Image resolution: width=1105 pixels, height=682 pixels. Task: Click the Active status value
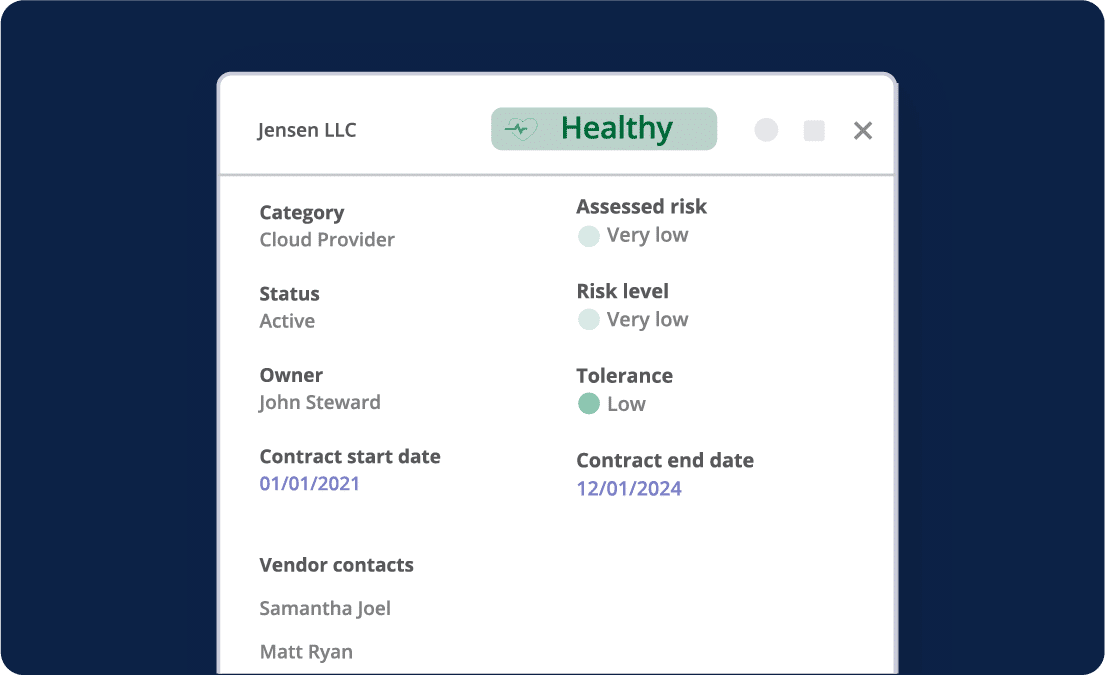pyautogui.click(x=287, y=321)
